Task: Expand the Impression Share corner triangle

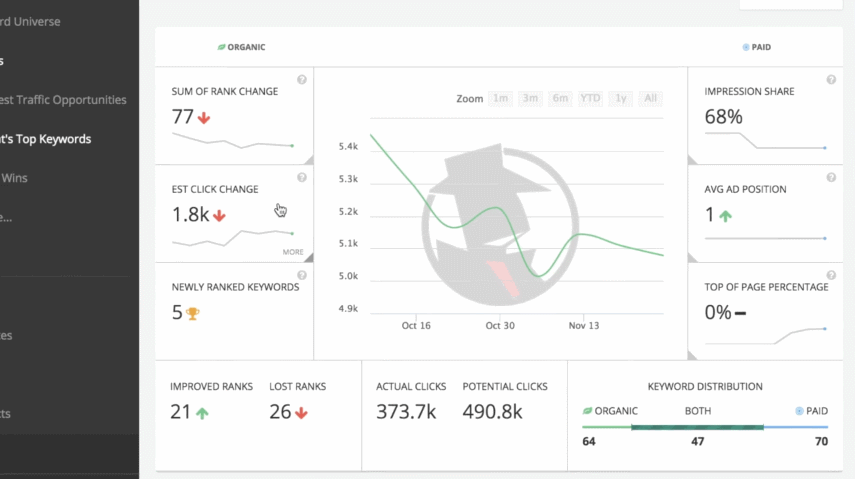Action: pyautogui.click(x=693, y=160)
